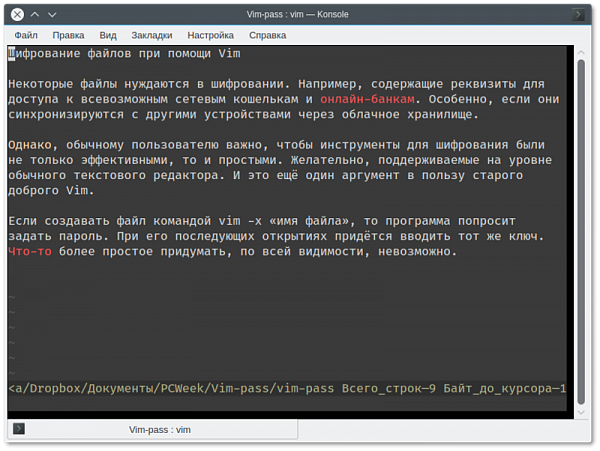Click the word Желательно in the text
The width and height of the screenshot is (600, 451).
[x=327, y=160]
